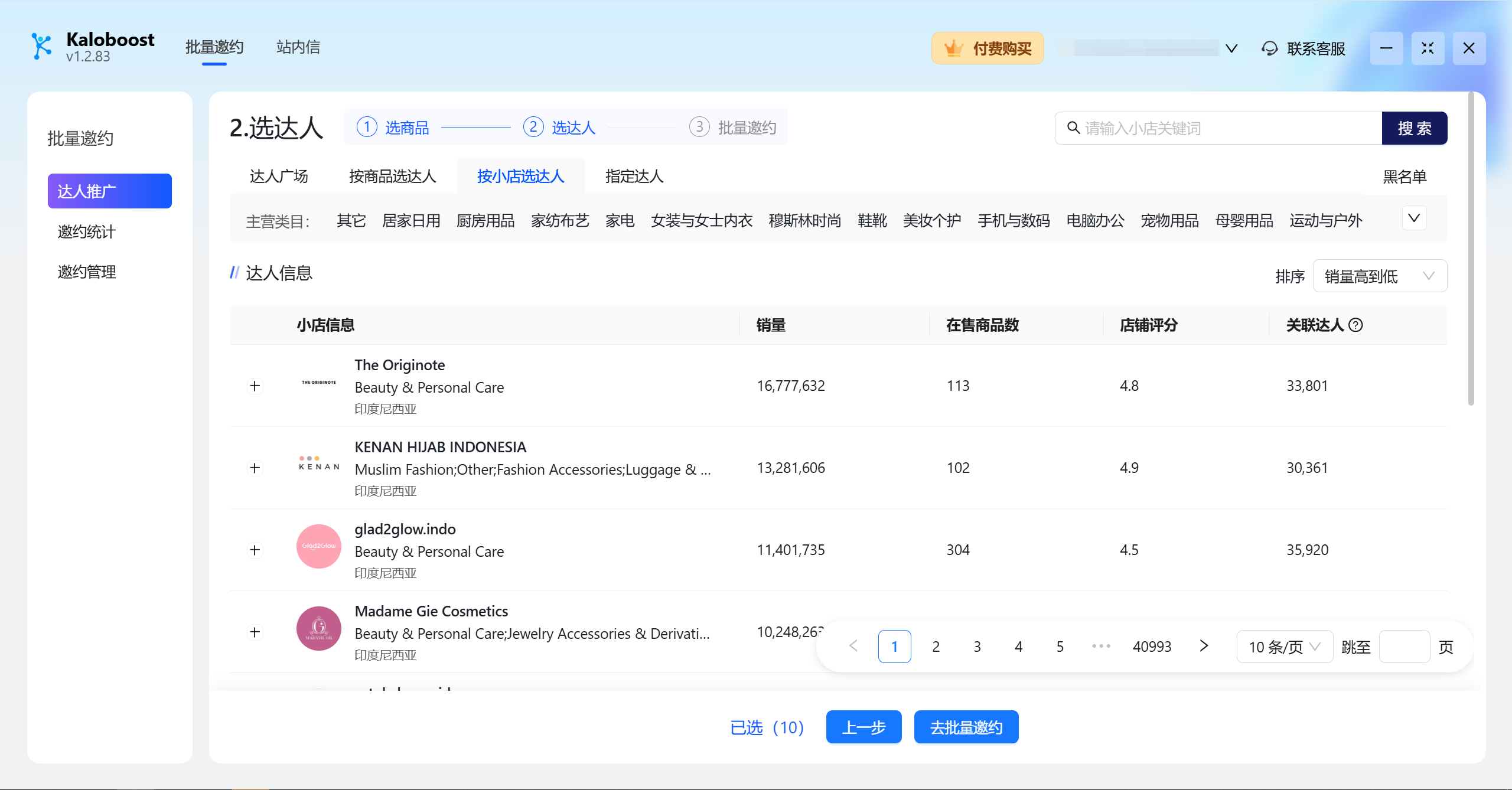Click the headset icon beside 联系客服
This screenshot has height=790, width=1512.
1269,48
